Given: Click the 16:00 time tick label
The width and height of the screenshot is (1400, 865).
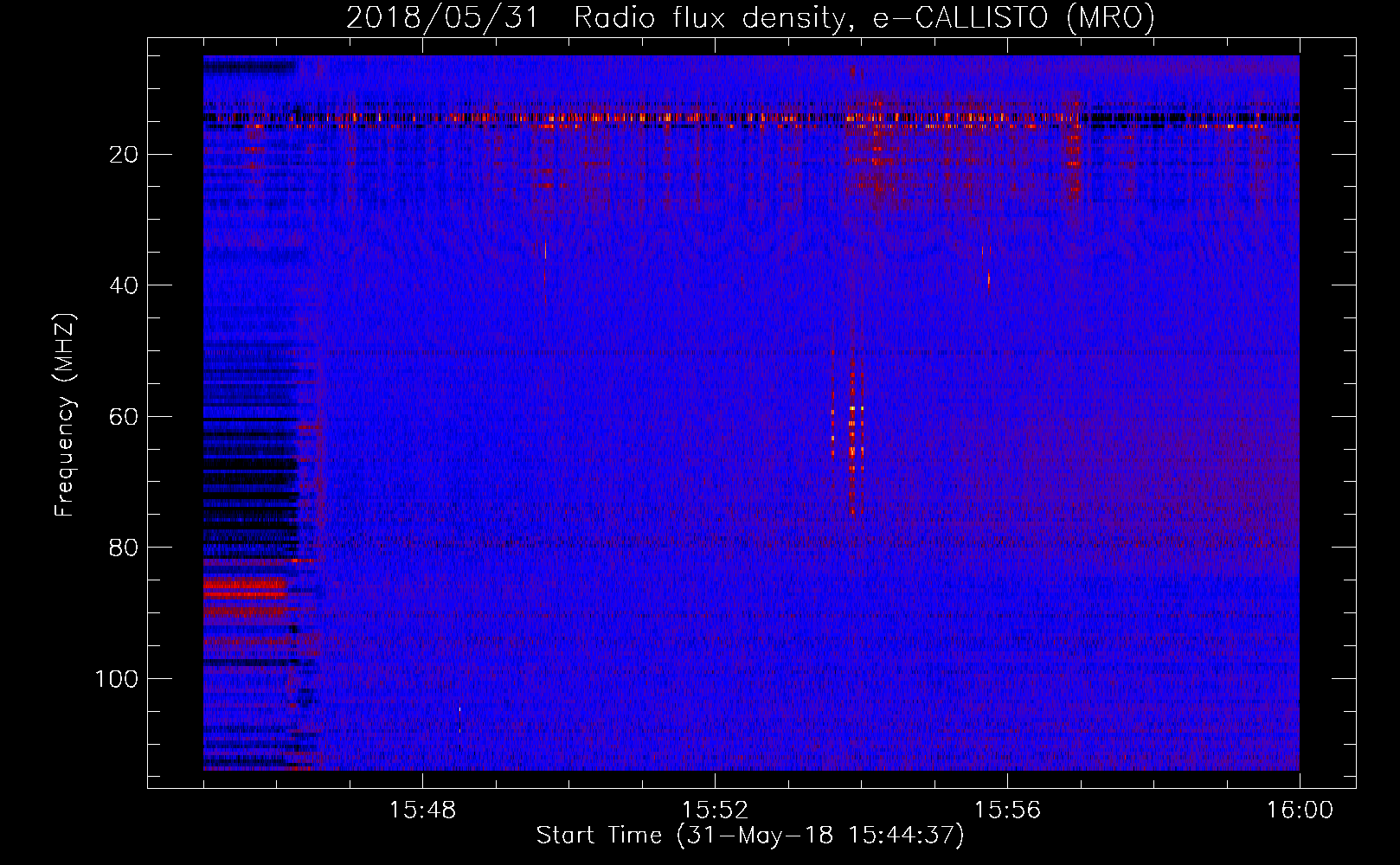Looking at the screenshot, I should click(x=1300, y=811).
